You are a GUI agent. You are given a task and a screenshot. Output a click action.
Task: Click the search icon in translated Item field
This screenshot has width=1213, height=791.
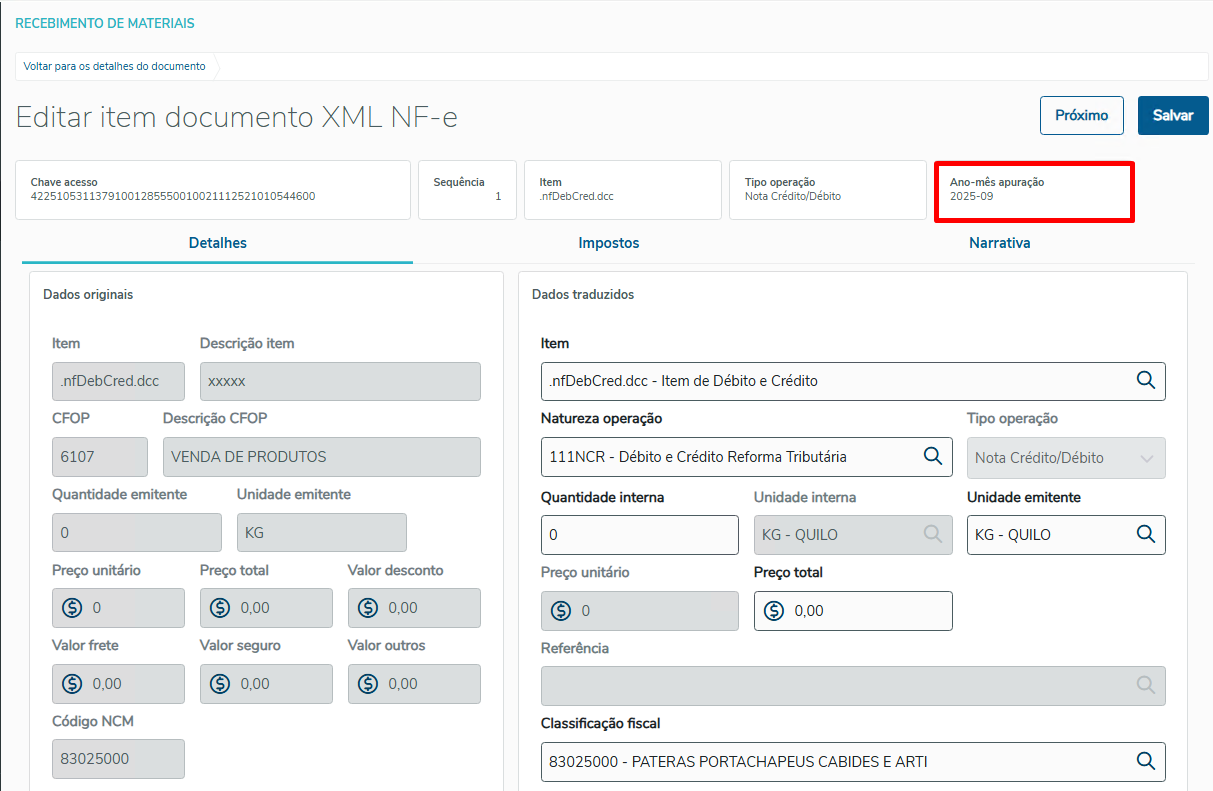pyautogui.click(x=1145, y=381)
